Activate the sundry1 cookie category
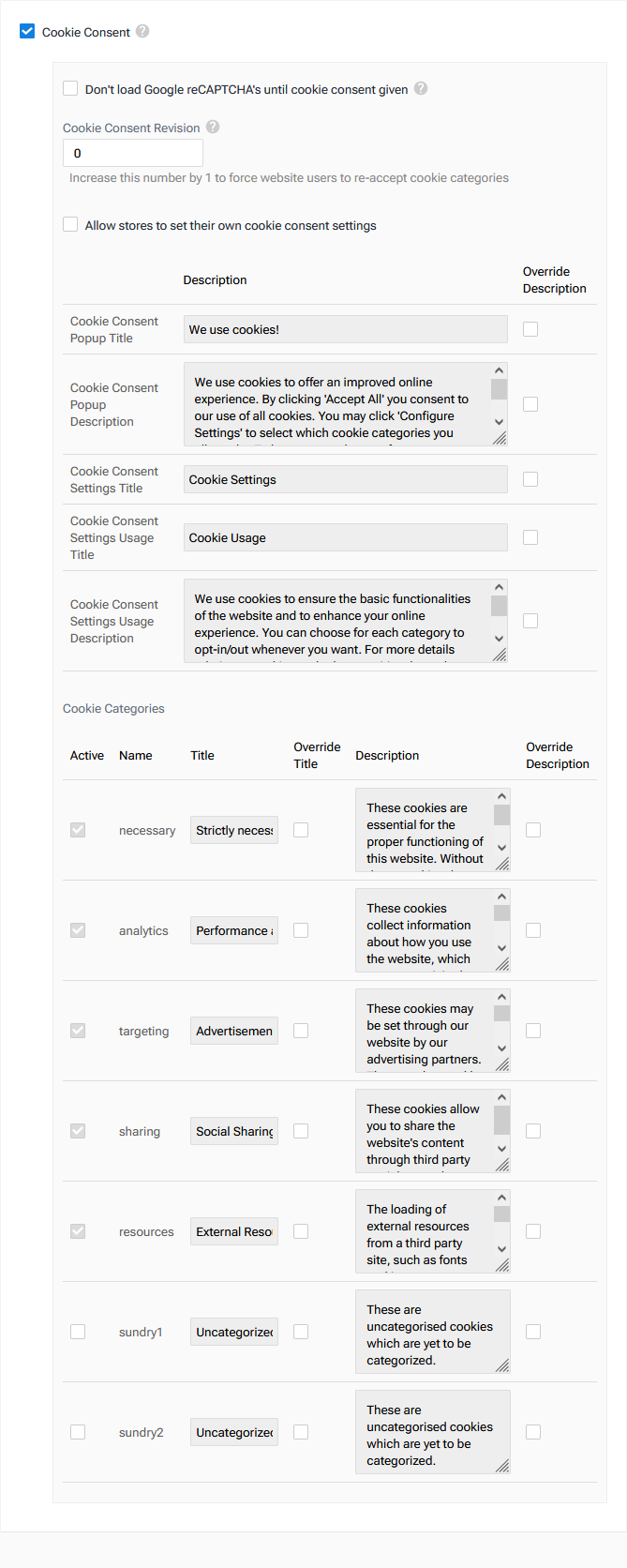627x1568 pixels. point(78,1331)
